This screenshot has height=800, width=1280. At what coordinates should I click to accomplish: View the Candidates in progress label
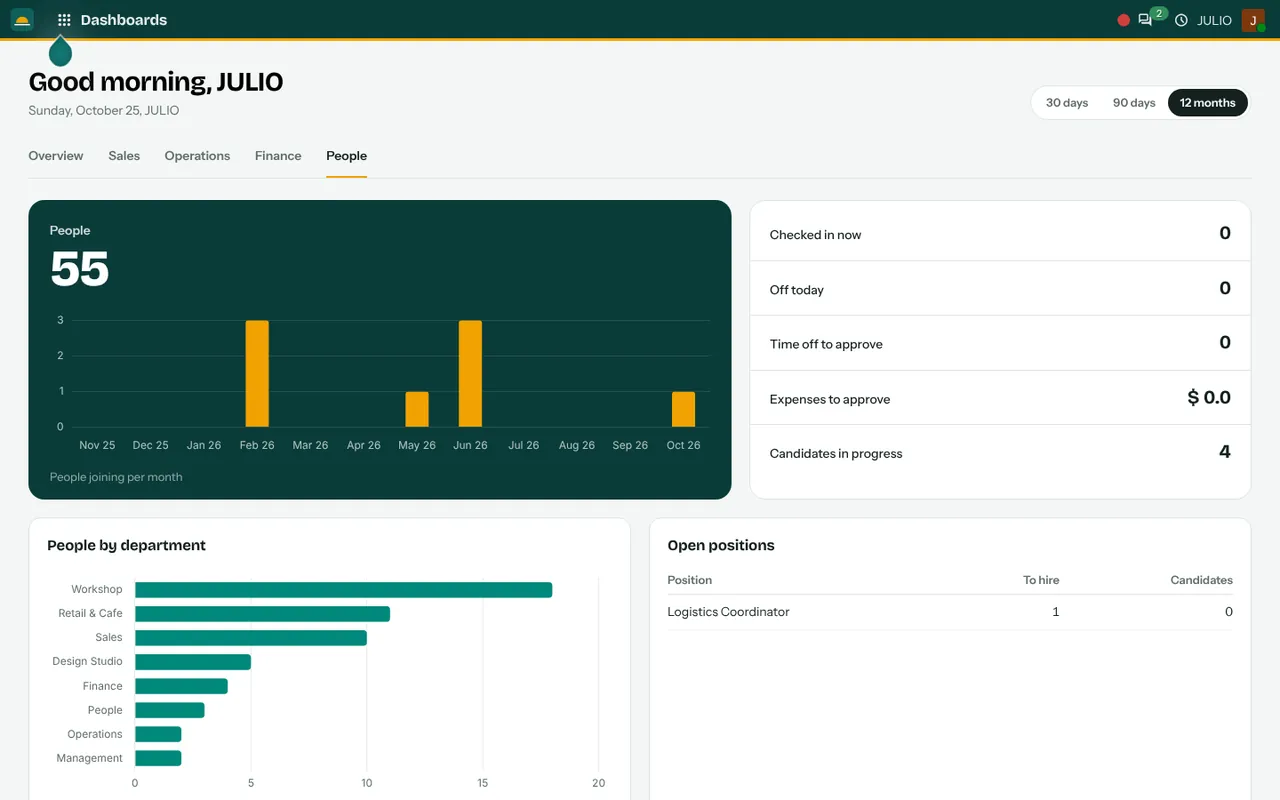pos(836,453)
